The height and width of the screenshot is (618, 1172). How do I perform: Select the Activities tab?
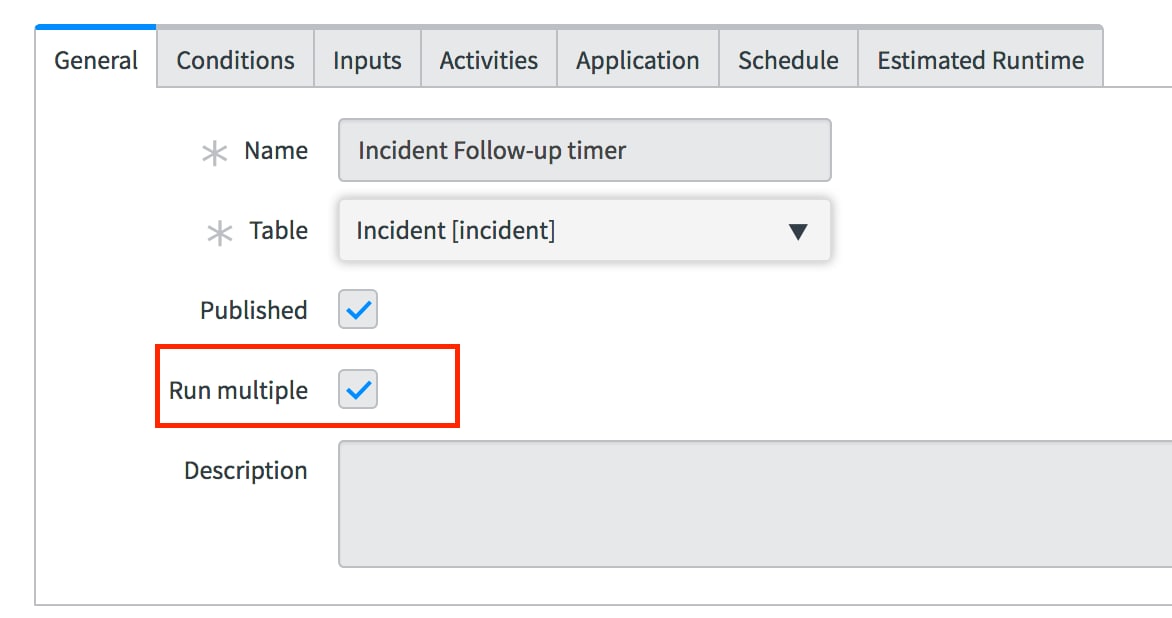(489, 60)
